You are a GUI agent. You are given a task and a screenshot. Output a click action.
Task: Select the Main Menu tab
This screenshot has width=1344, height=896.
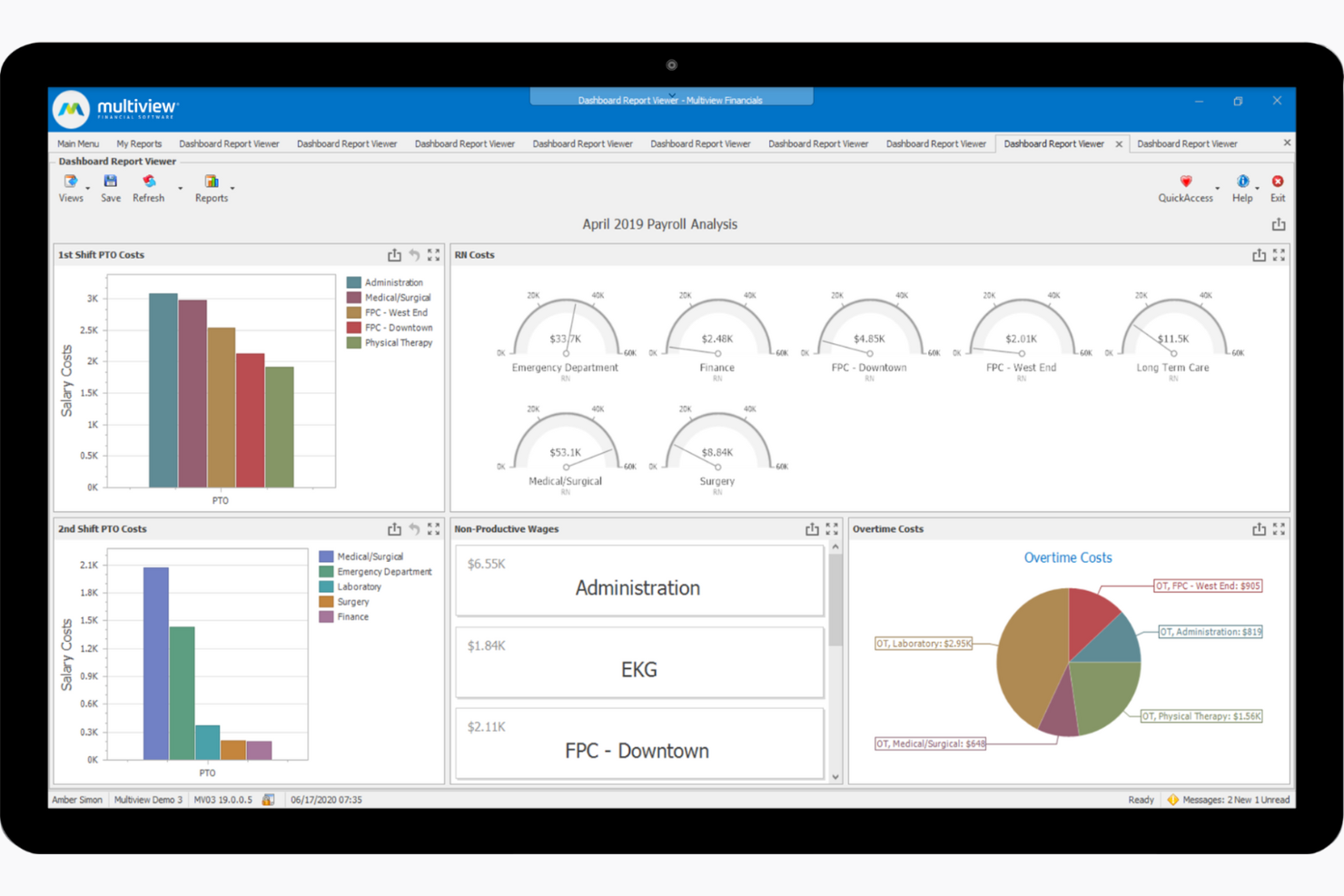click(x=78, y=143)
